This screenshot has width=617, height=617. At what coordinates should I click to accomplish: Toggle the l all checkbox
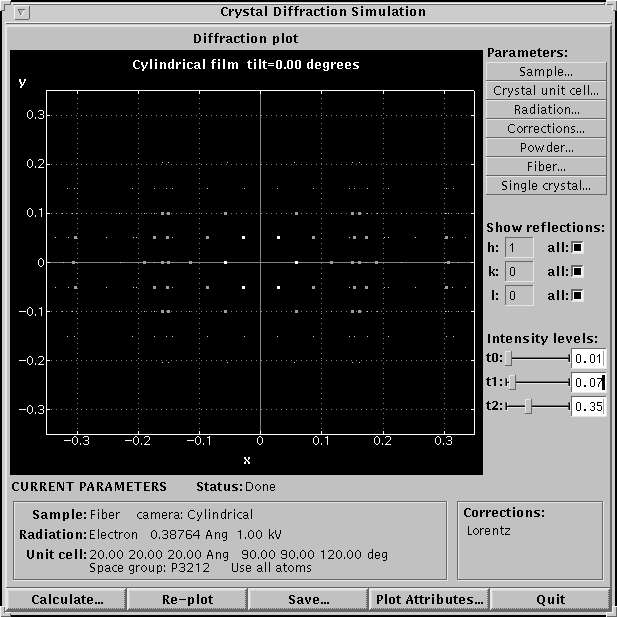577,296
